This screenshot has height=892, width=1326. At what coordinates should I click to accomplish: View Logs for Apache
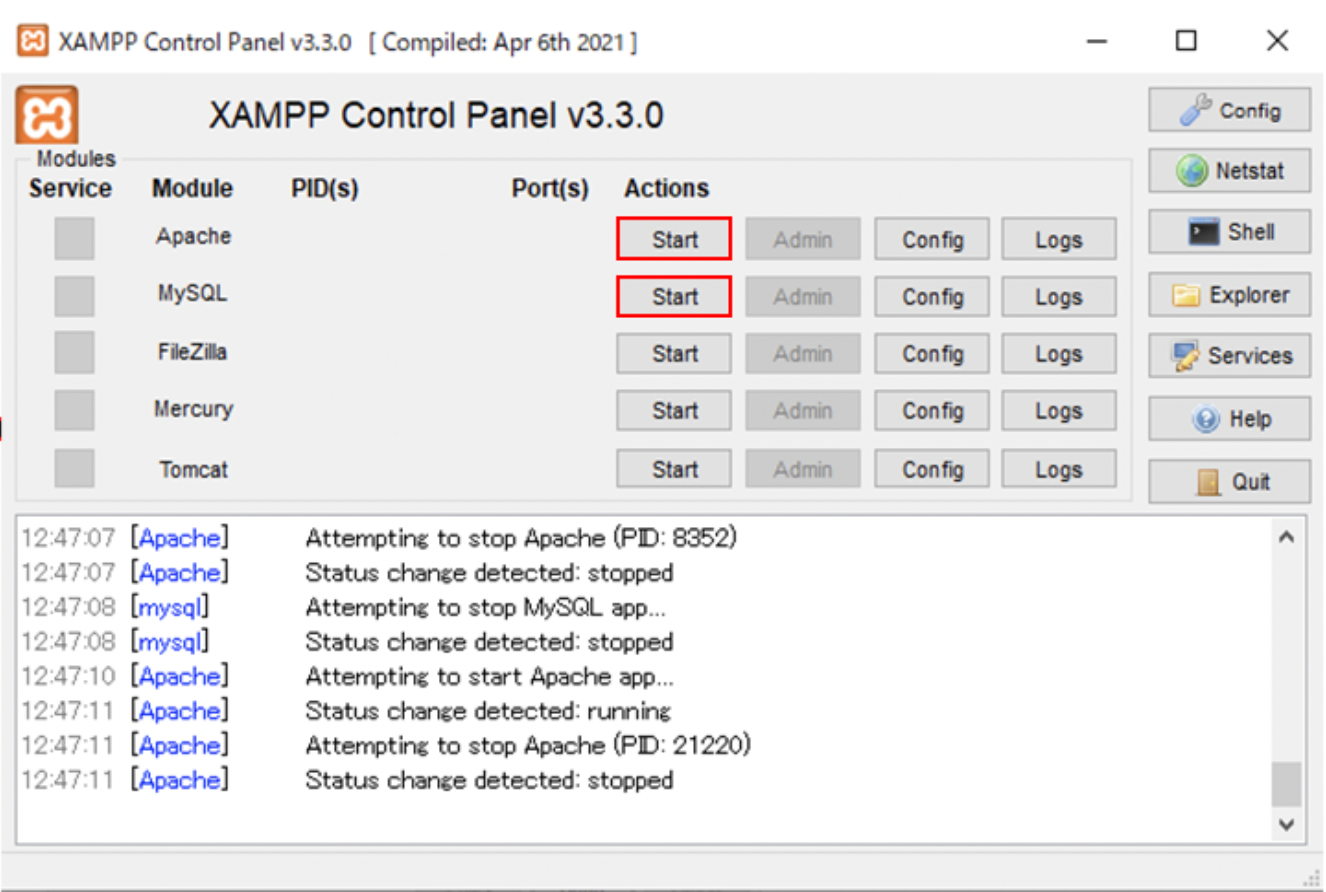1059,239
